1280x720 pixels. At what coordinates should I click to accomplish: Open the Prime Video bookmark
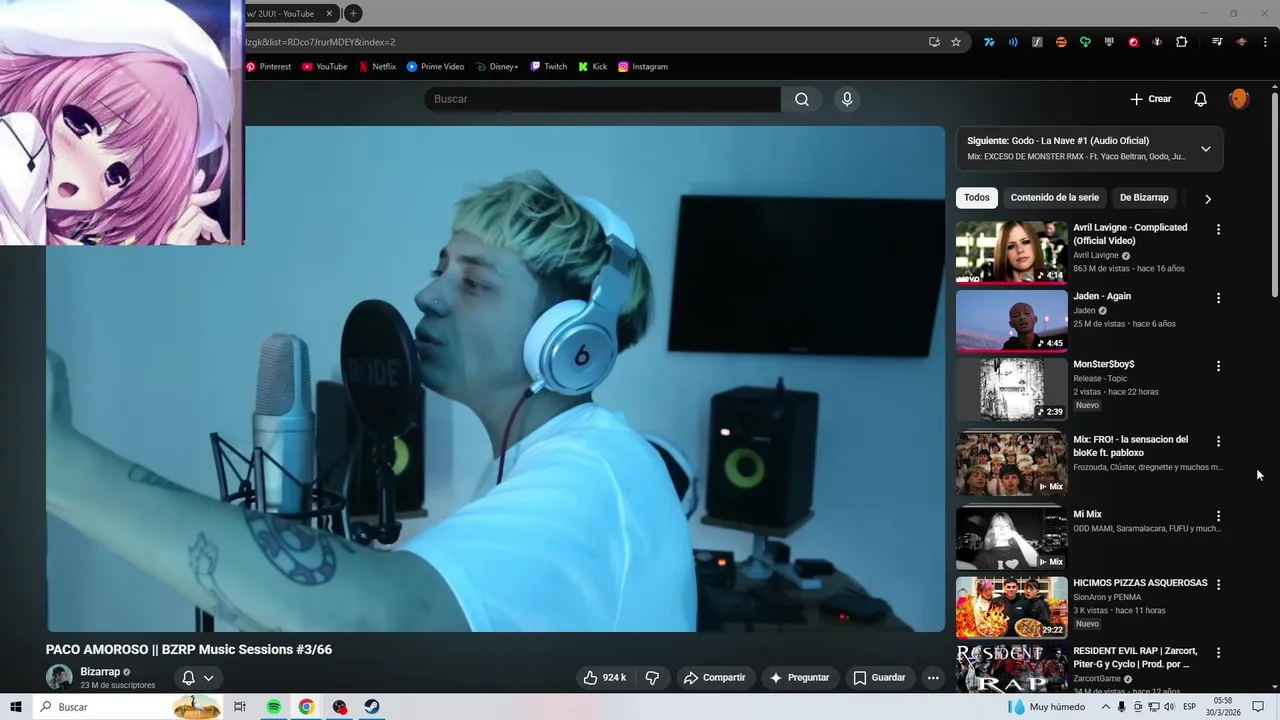(435, 67)
